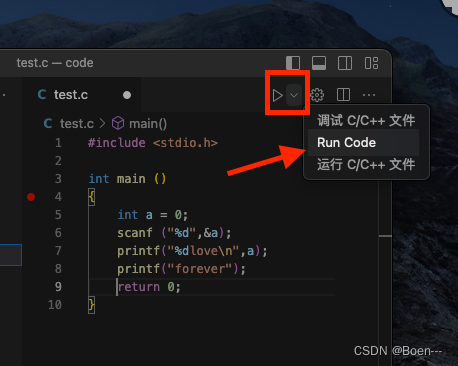Expand the run options dropdown chevron
Viewport: 458px width, 366px height.
[294, 95]
